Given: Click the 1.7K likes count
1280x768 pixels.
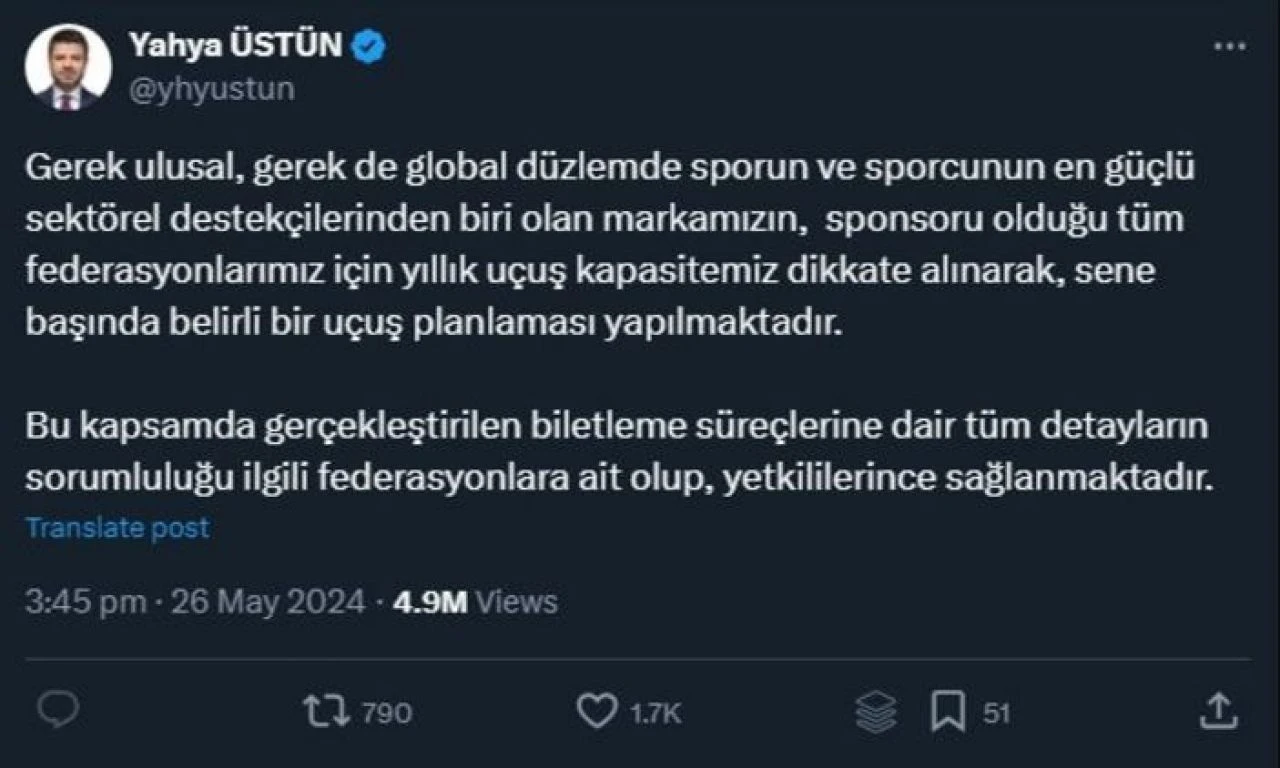Looking at the screenshot, I should (657, 713).
